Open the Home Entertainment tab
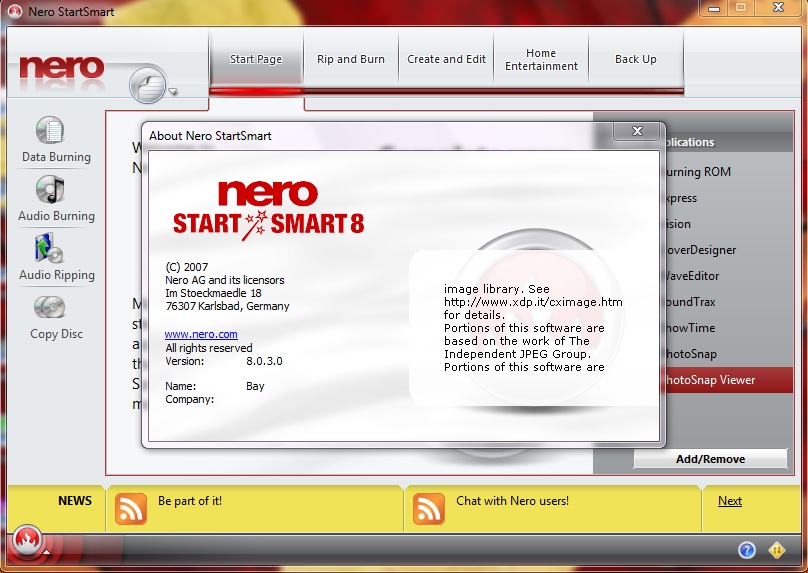 point(541,59)
